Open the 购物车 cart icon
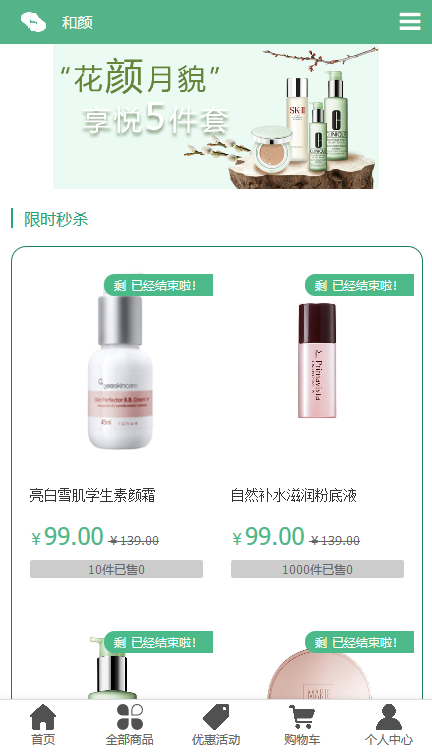Image resolution: width=432 pixels, height=752 pixels. [x=302, y=717]
